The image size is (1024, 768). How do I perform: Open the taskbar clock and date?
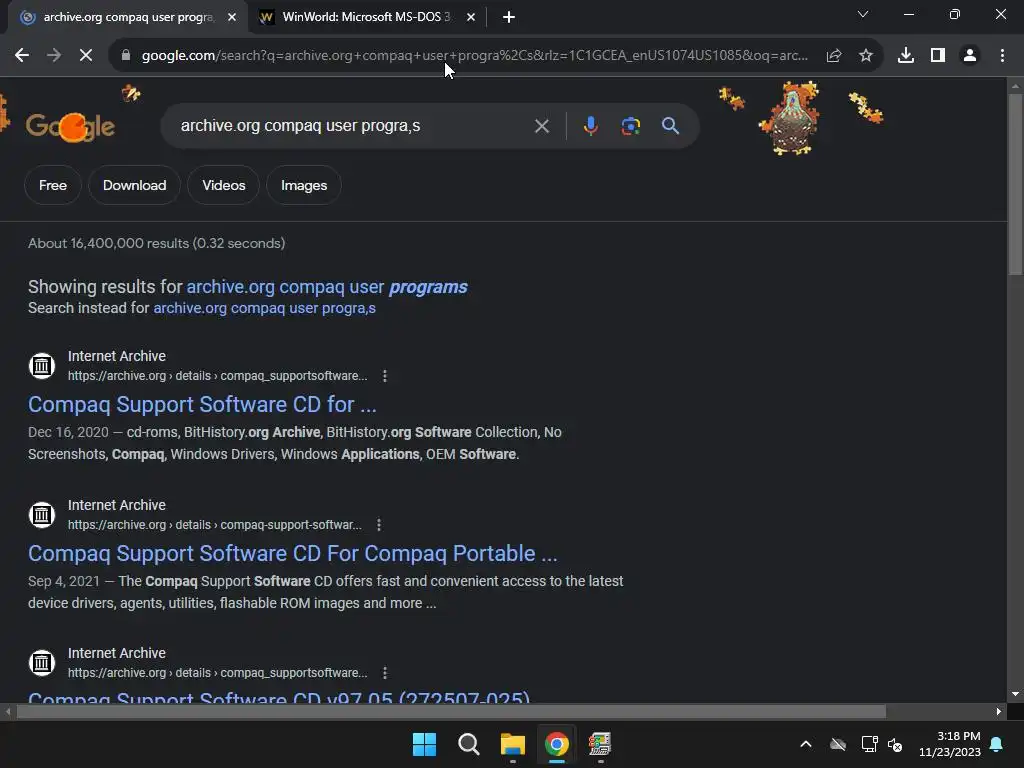click(950, 744)
